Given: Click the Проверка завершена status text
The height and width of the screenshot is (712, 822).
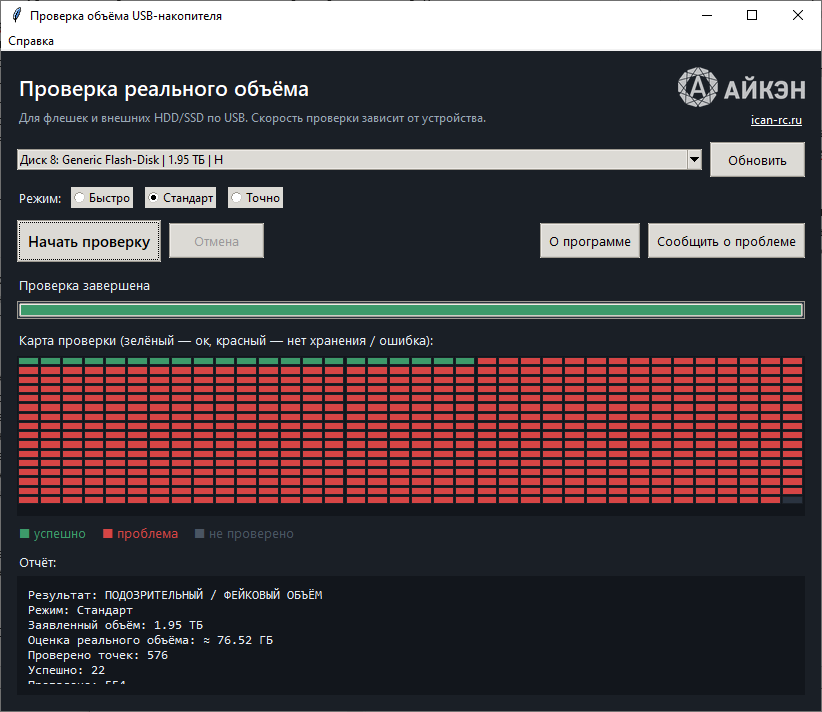Looking at the screenshot, I should (x=84, y=286).
